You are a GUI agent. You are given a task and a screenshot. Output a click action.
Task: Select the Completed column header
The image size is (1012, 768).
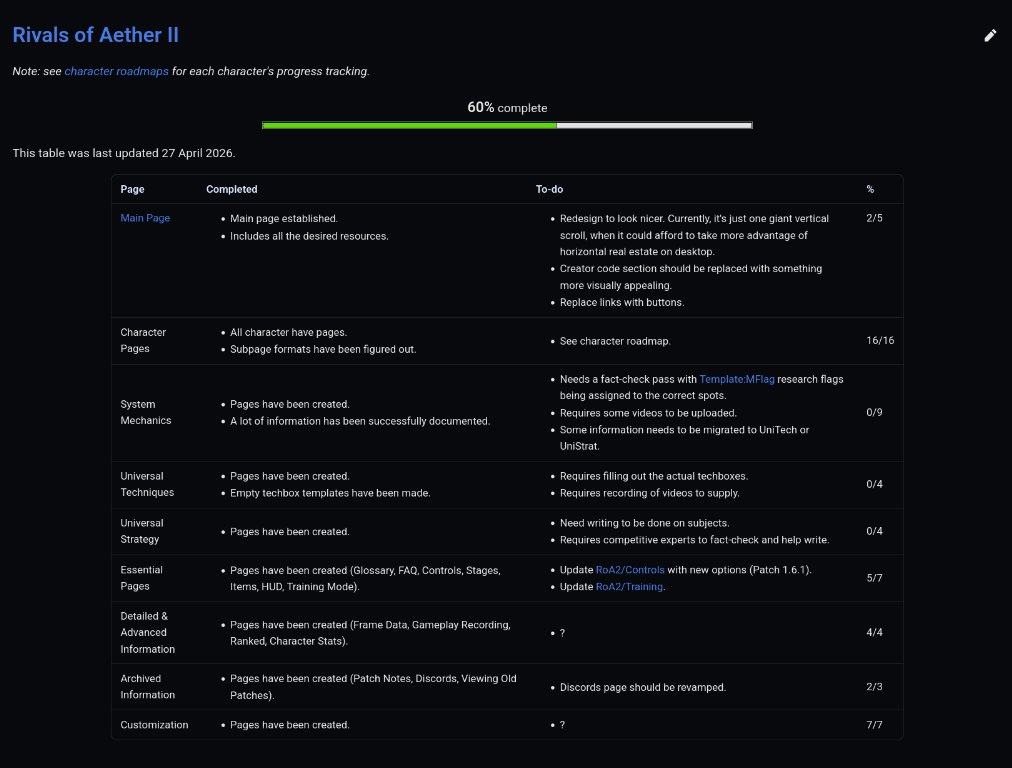232,189
